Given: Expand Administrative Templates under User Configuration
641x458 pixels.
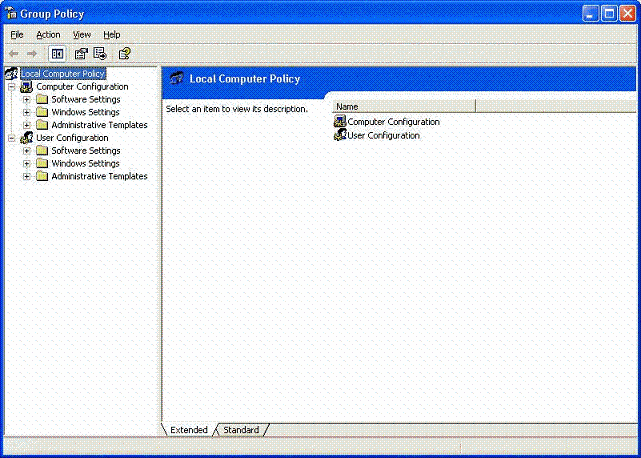Looking at the screenshot, I should coord(27,177).
